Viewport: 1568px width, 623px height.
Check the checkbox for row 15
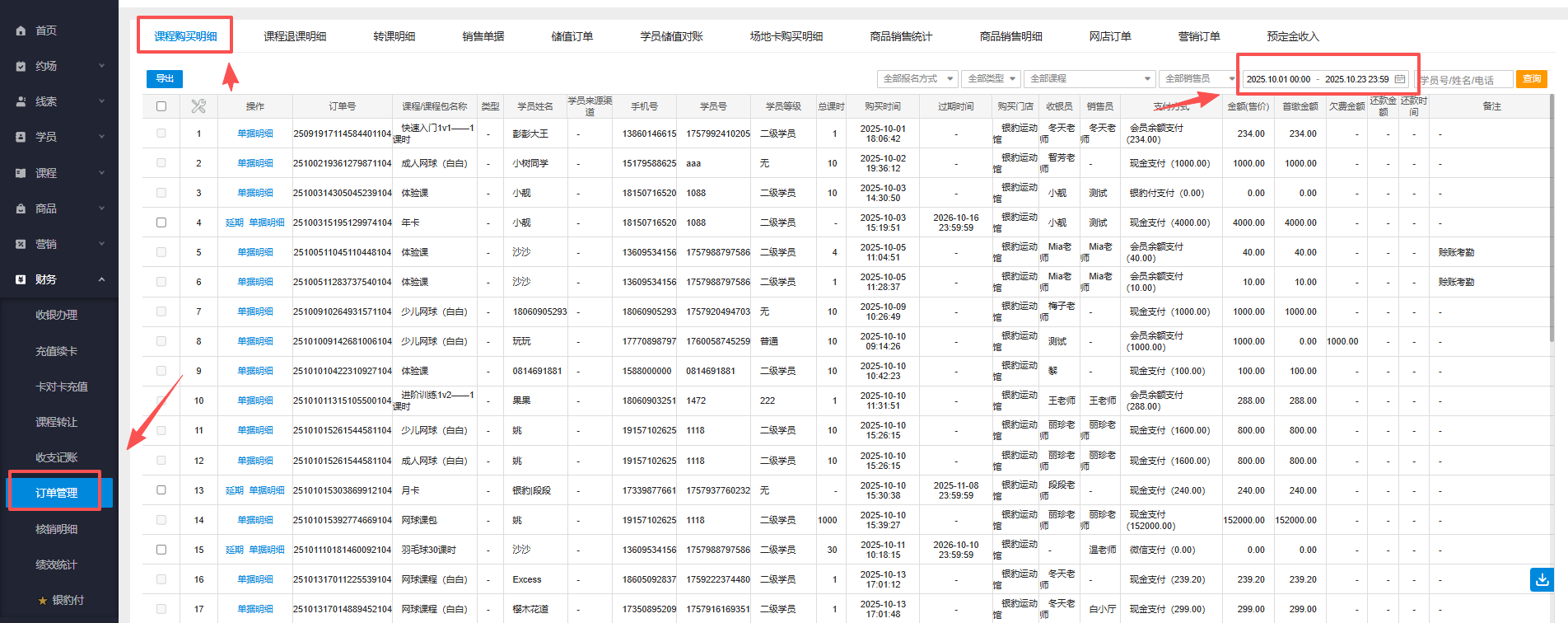click(x=161, y=550)
